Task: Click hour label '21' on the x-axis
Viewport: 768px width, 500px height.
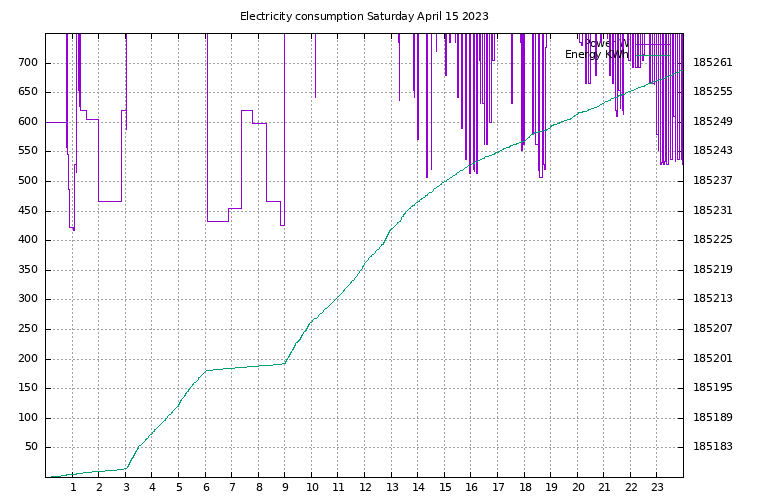Action: (x=604, y=487)
